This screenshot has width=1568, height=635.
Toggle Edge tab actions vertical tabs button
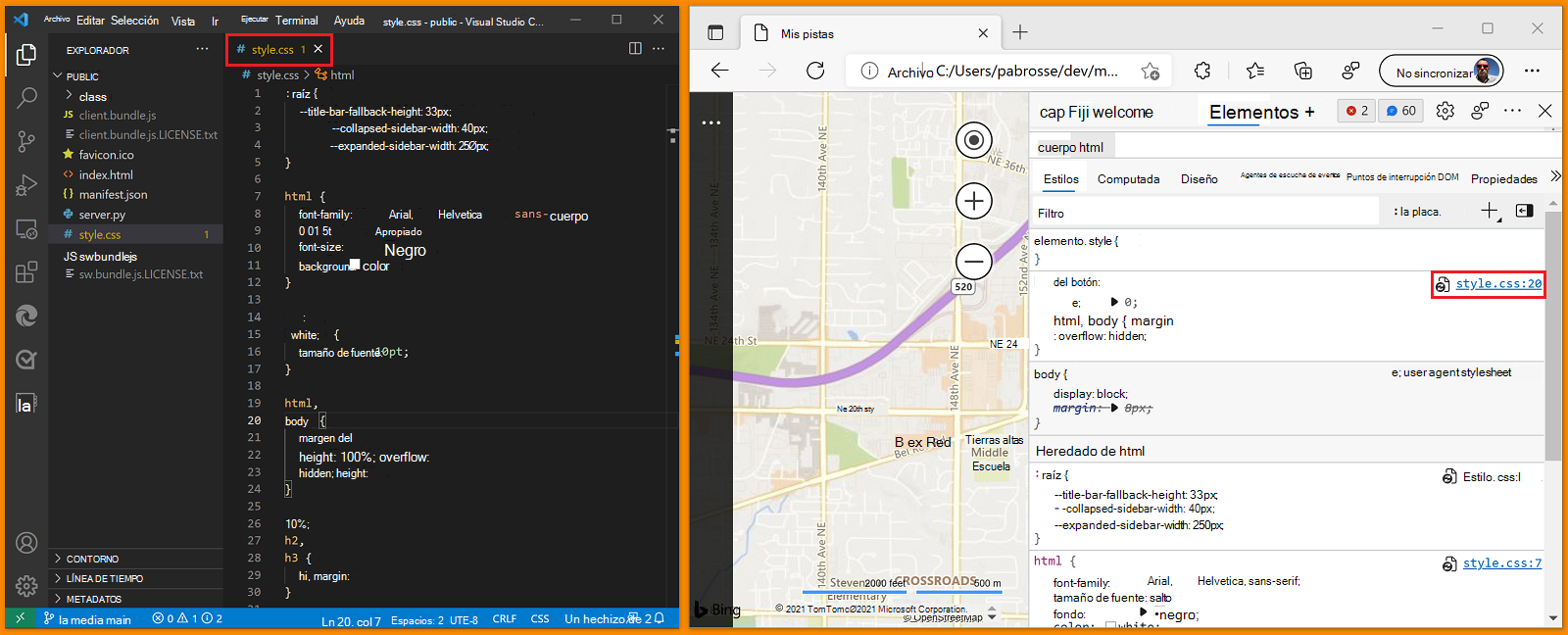[715, 33]
